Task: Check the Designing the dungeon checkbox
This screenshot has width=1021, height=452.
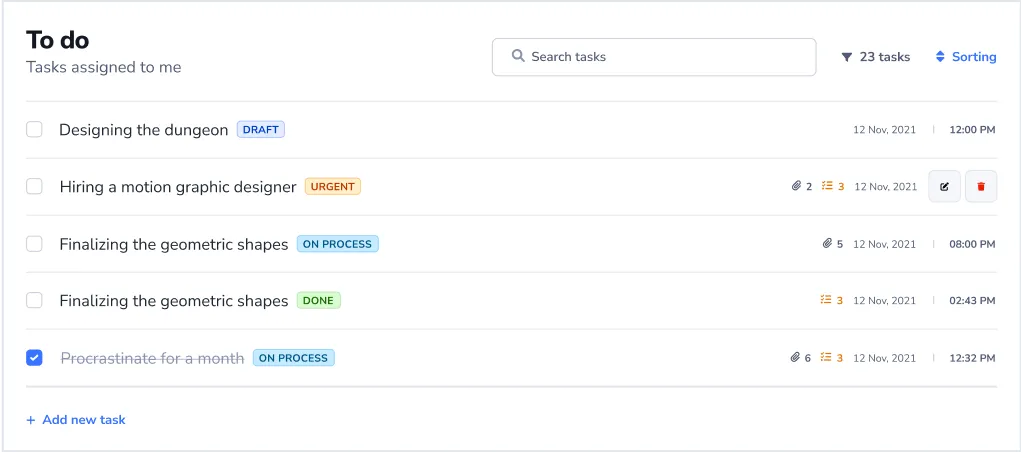Action: (x=34, y=130)
